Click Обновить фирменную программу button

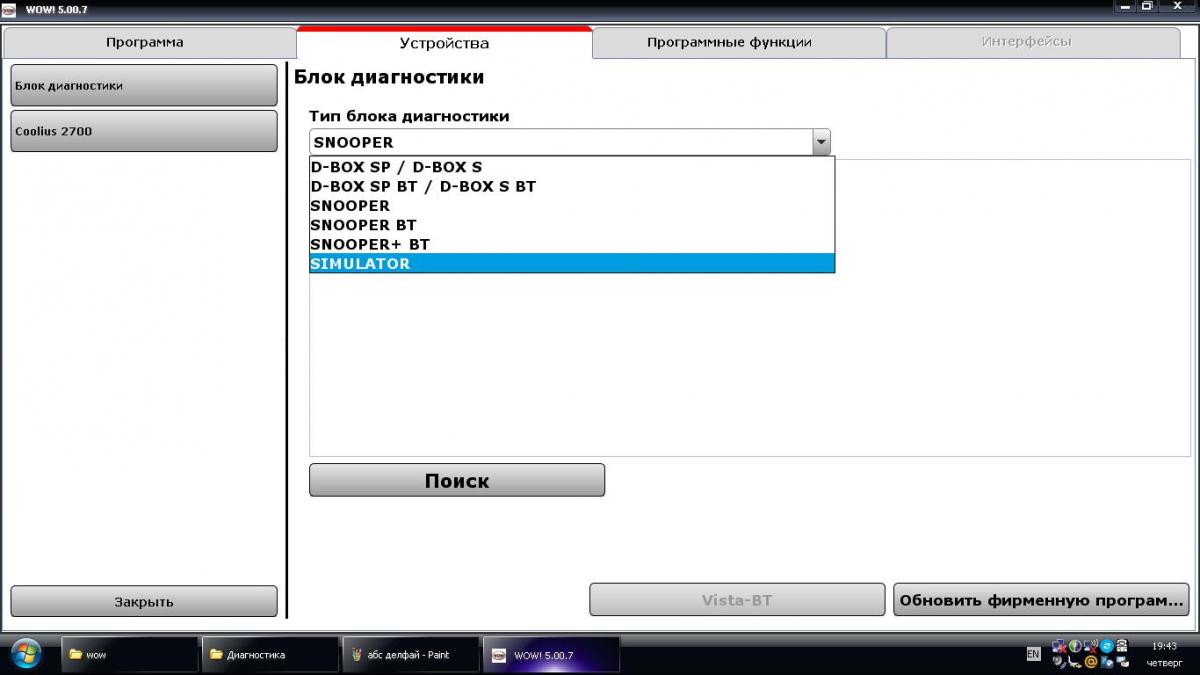pos(1041,600)
